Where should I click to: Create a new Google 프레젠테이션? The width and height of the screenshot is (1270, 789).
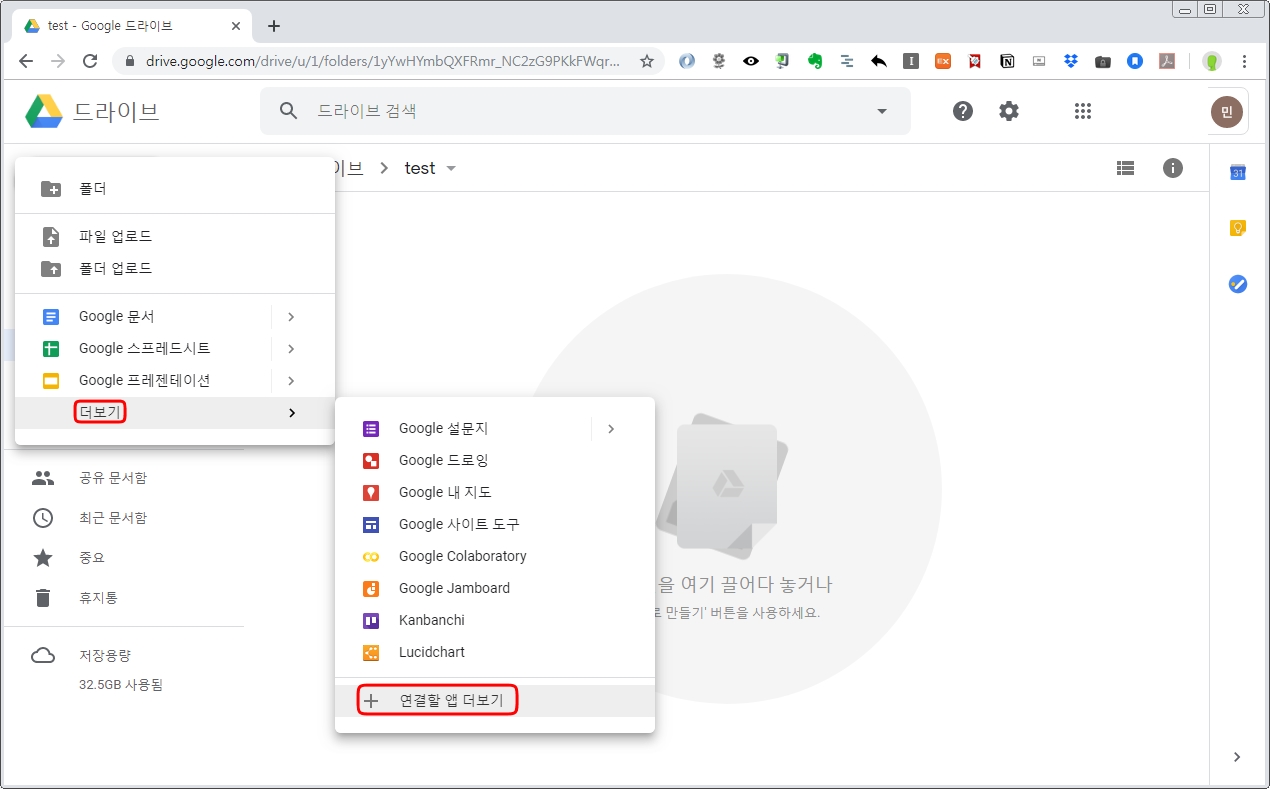click(x=143, y=381)
